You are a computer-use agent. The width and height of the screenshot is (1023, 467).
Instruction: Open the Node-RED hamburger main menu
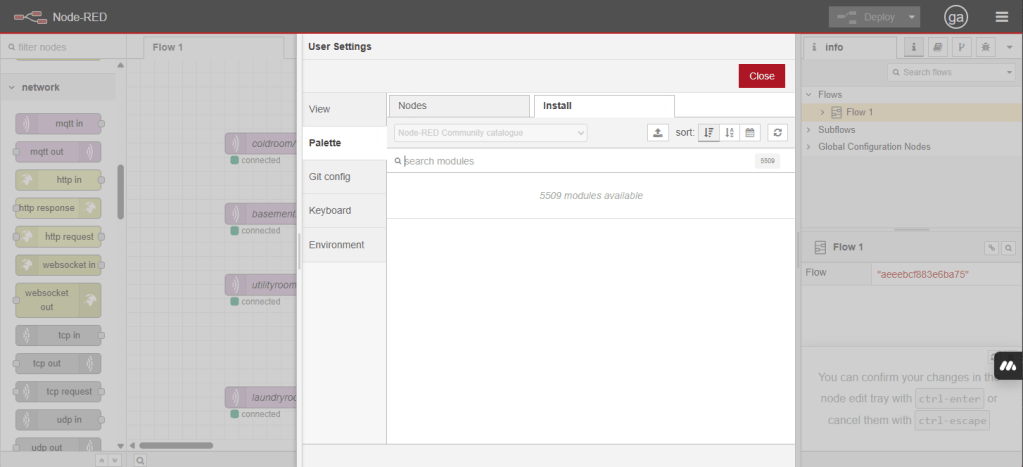click(1001, 18)
